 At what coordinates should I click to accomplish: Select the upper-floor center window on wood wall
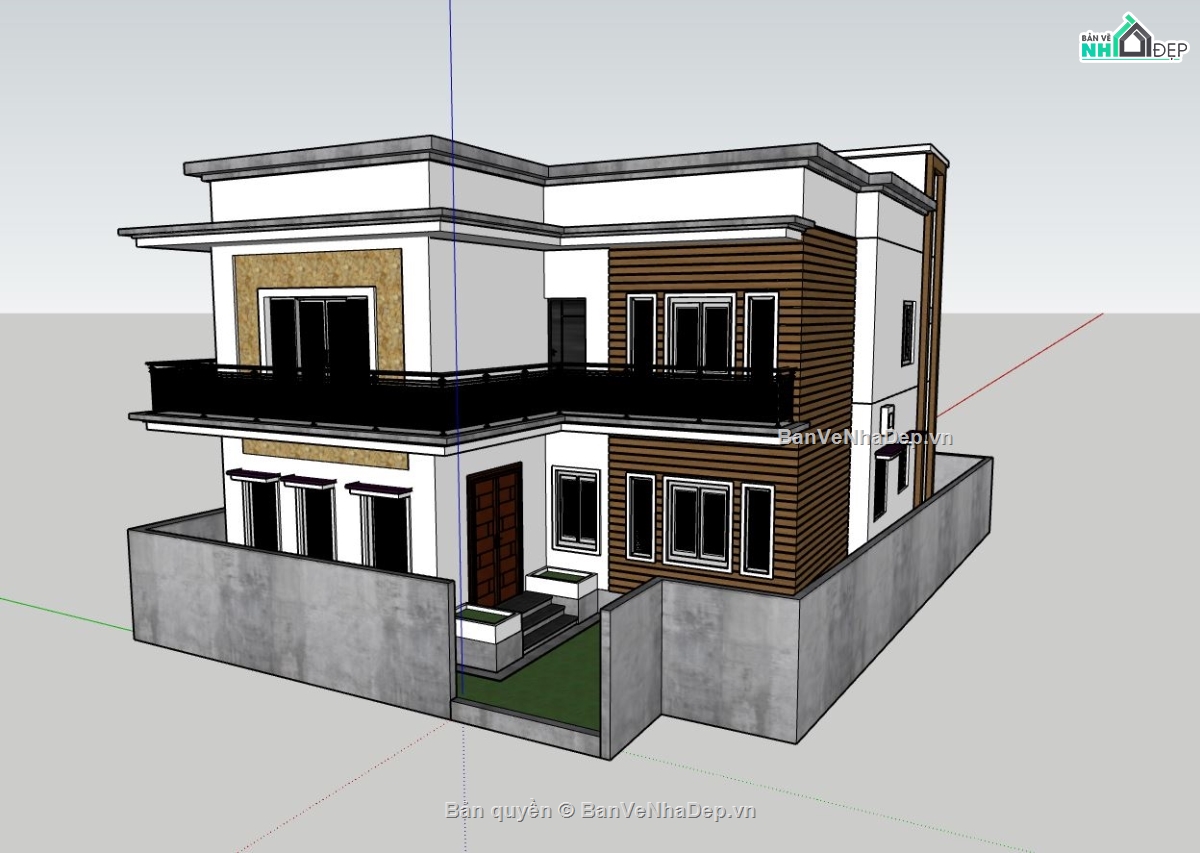tap(702, 335)
